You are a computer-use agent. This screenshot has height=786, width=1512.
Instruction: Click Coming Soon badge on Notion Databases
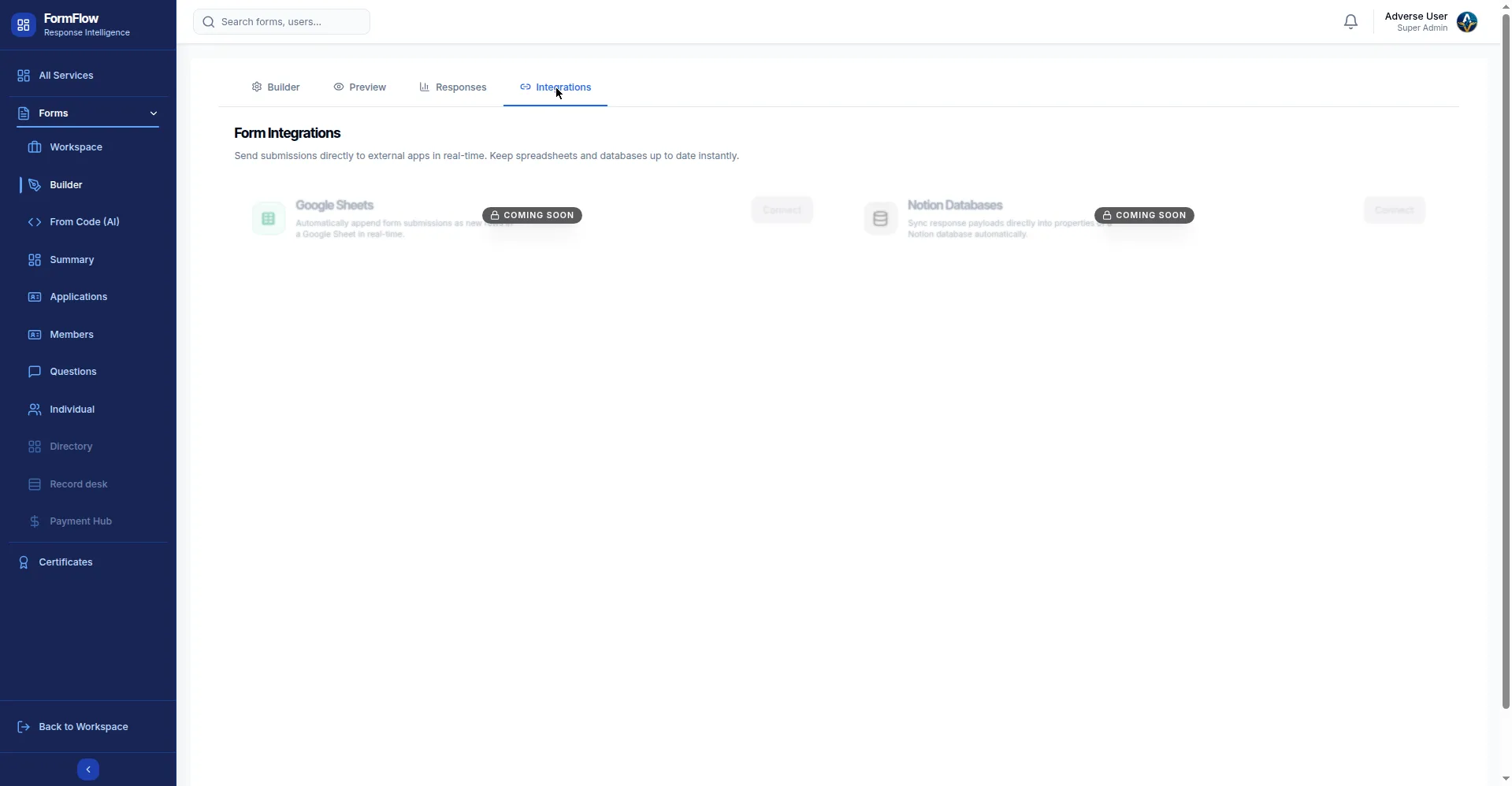(x=1144, y=216)
